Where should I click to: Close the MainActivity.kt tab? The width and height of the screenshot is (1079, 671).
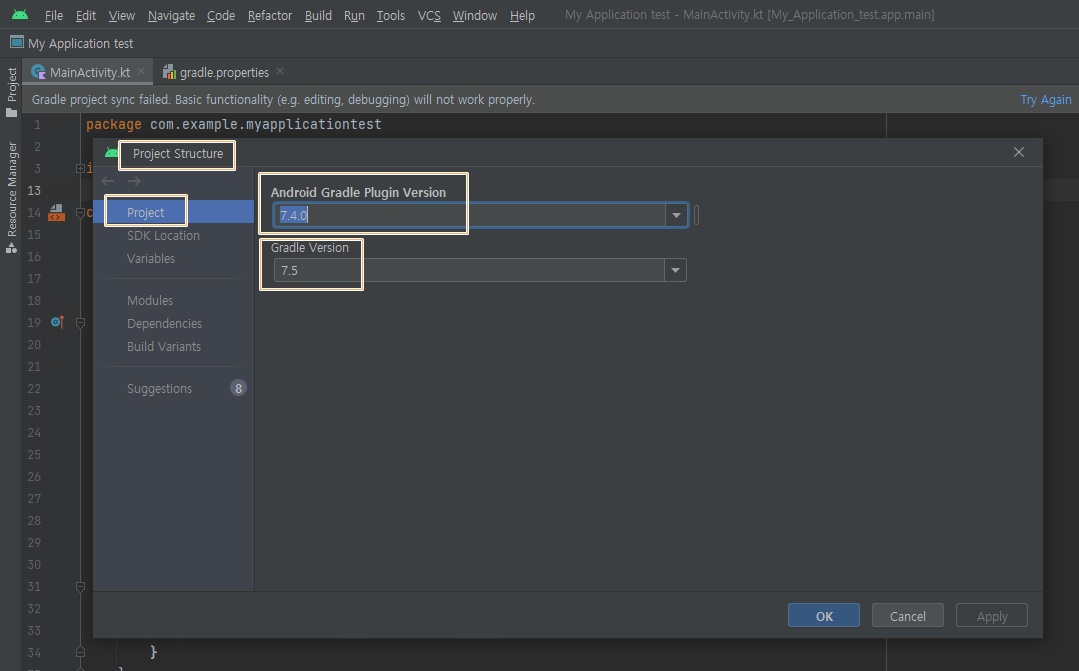coord(141,71)
